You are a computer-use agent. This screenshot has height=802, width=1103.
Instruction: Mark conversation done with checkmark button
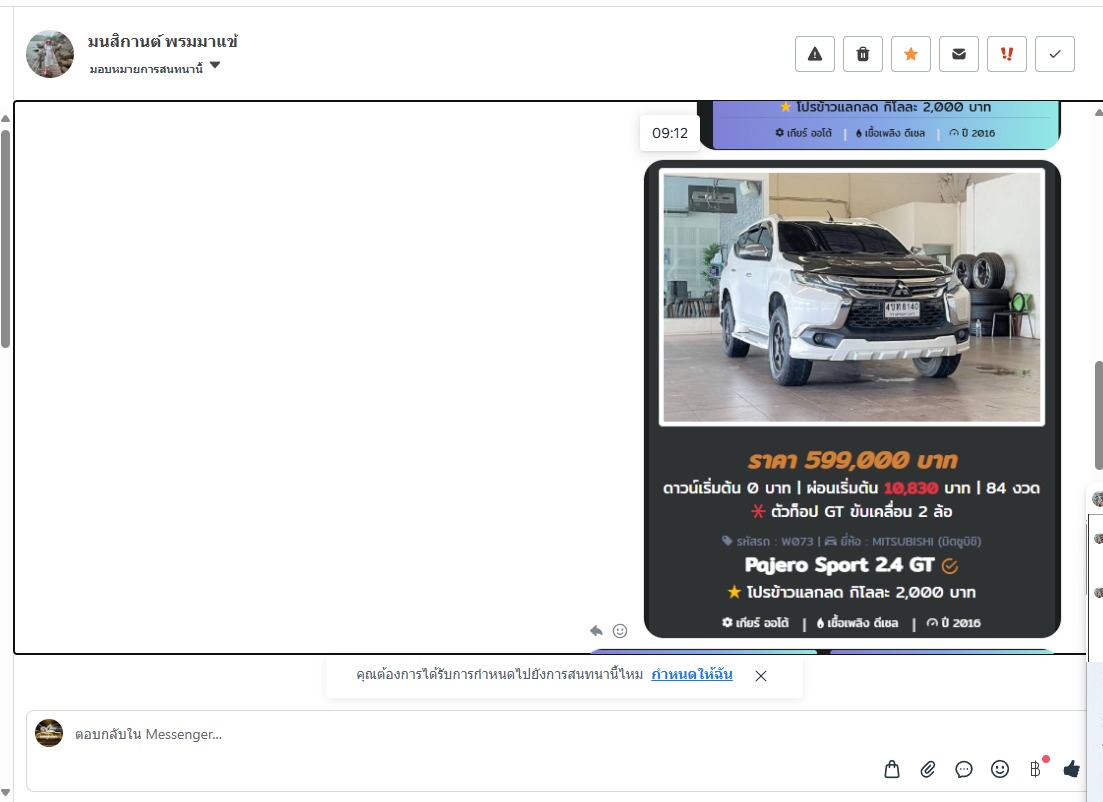click(1054, 54)
